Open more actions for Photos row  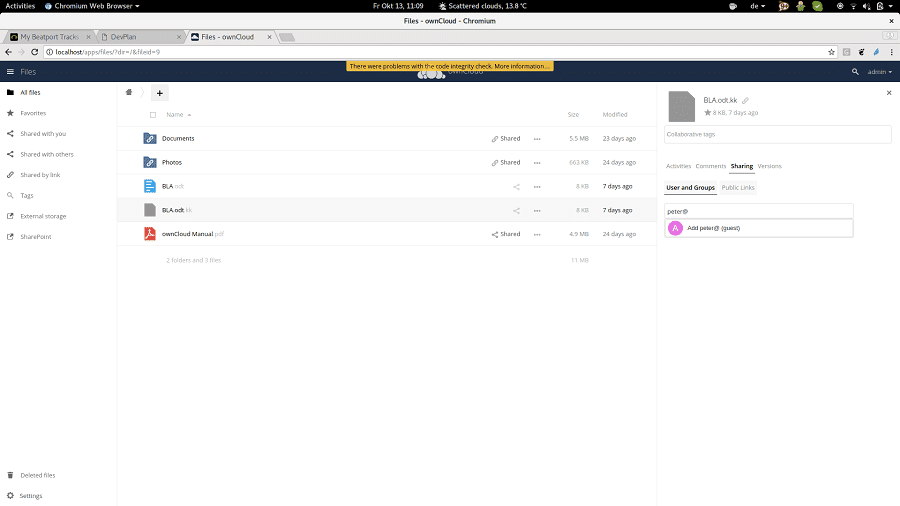(537, 163)
